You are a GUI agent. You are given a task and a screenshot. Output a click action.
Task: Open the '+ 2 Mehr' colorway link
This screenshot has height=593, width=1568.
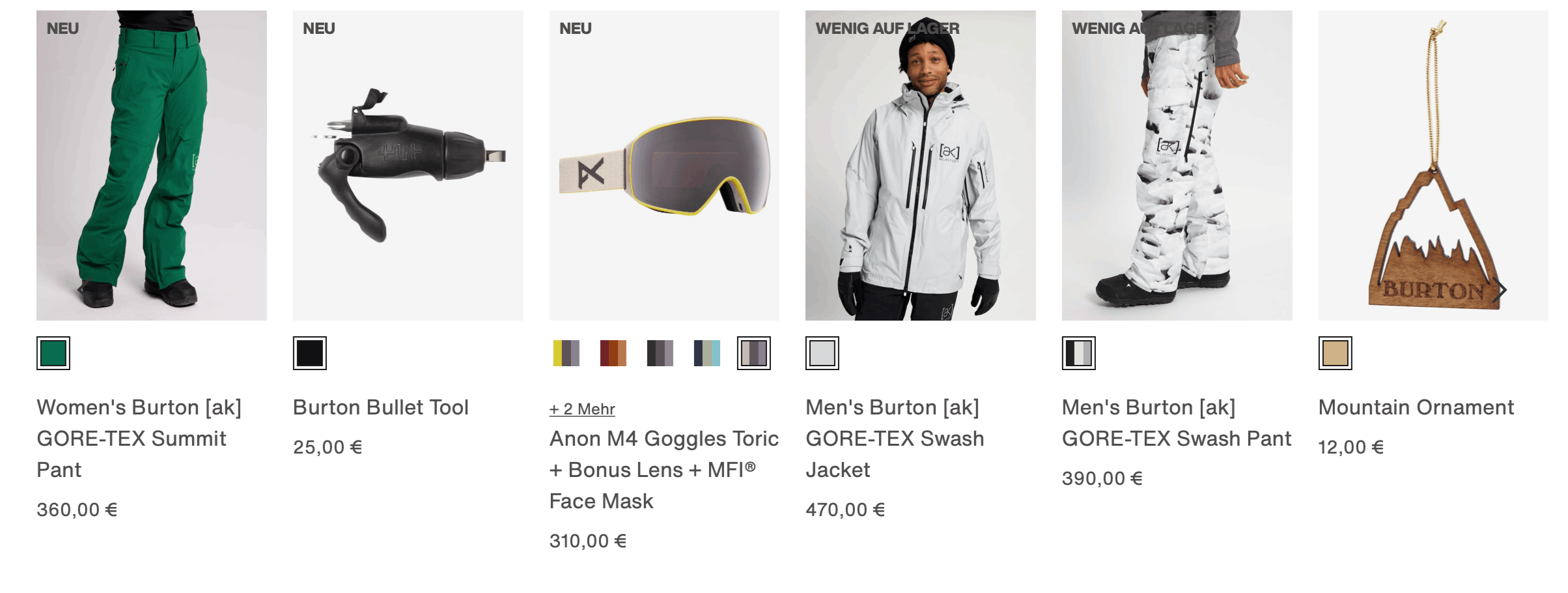(583, 409)
